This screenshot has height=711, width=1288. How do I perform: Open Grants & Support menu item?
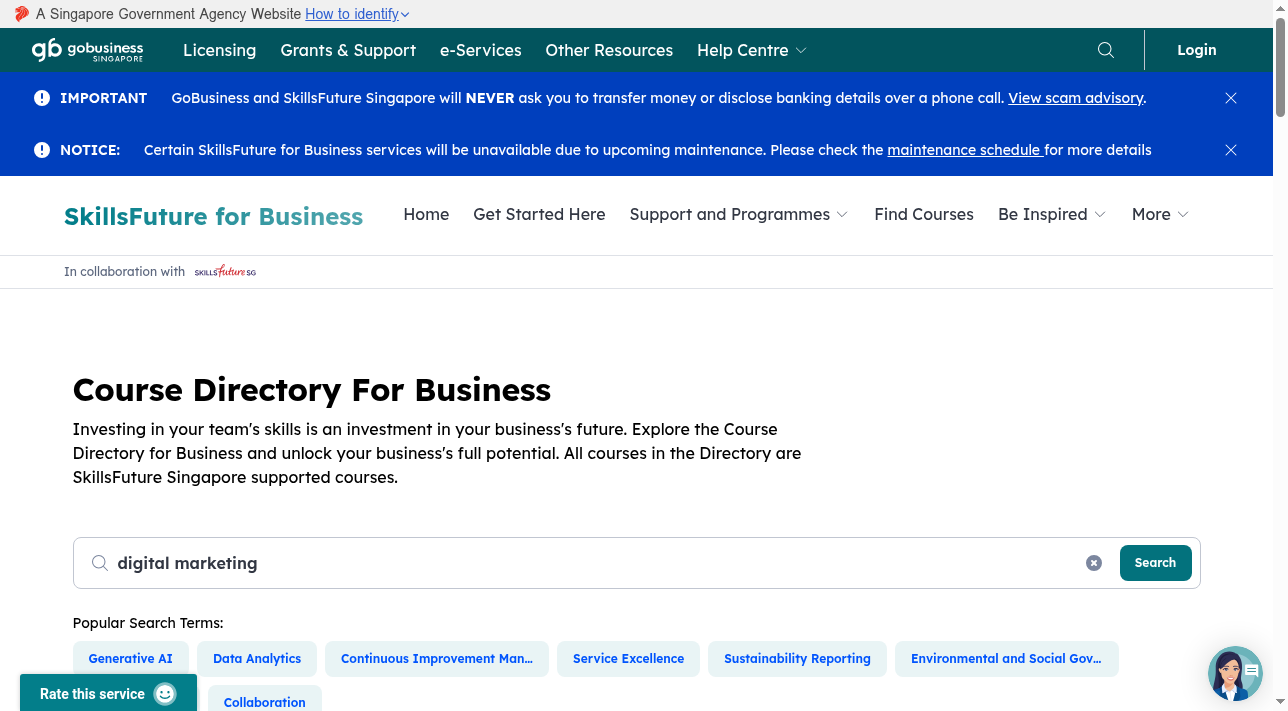[348, 50]
